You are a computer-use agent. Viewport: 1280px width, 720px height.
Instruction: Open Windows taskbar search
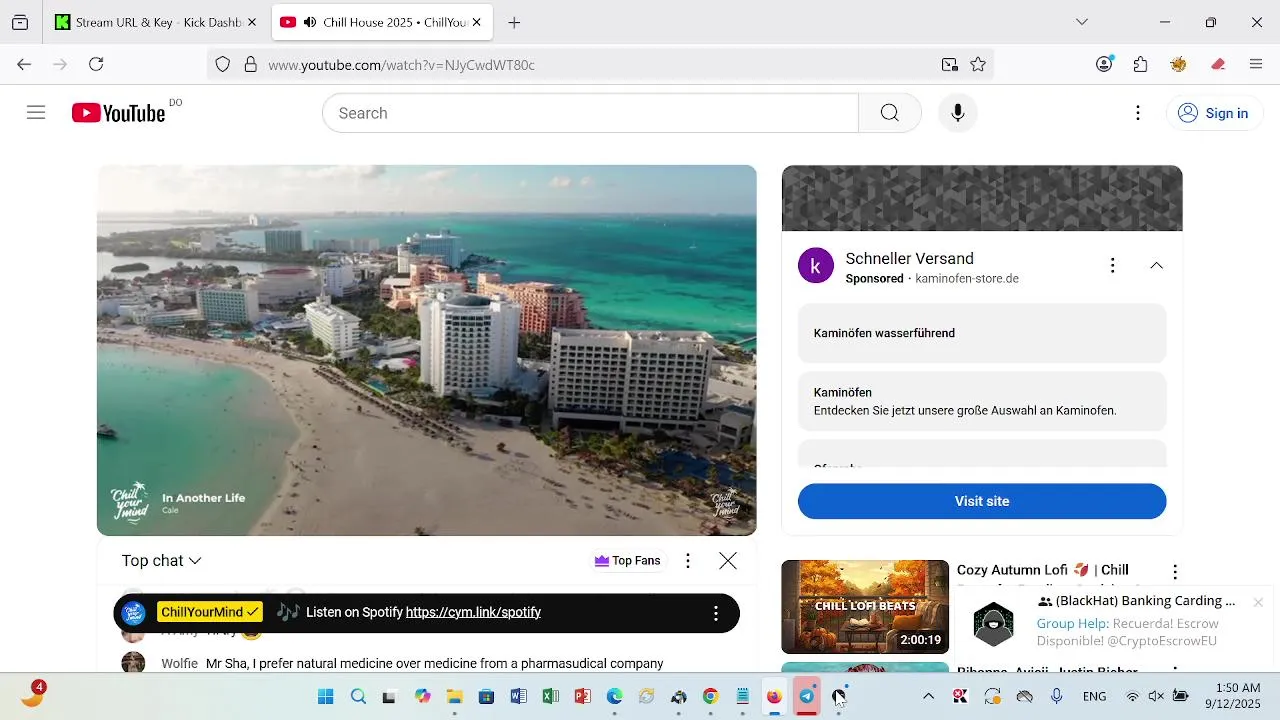pyautogui.click(x=358, y=696)
